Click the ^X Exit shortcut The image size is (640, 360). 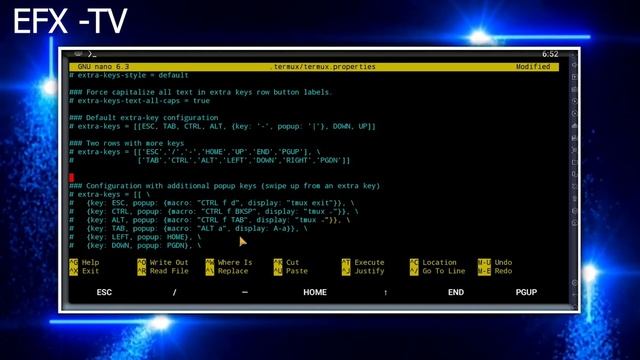tap(84, 271)
